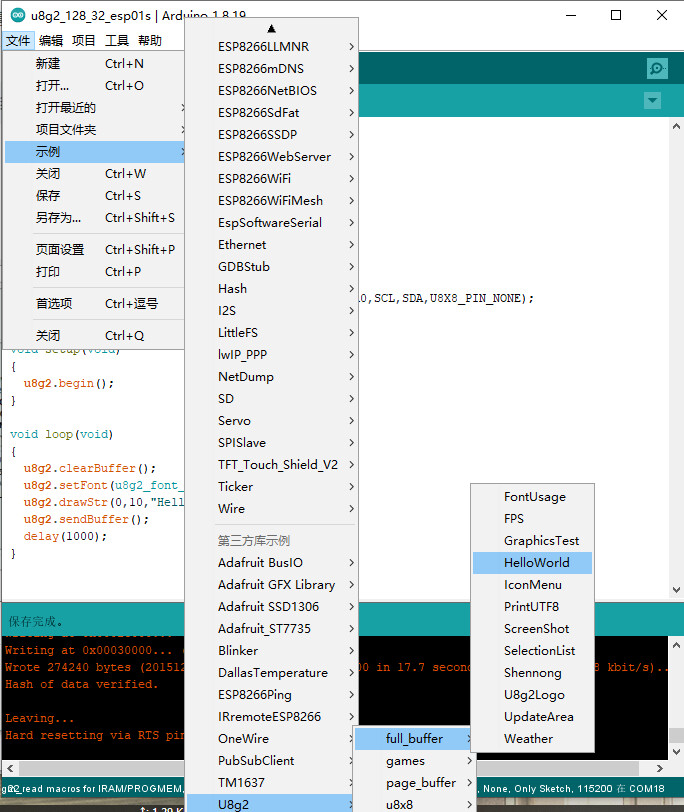
Task: Select 另存为... in the file menu
Action: click(94, 218)
